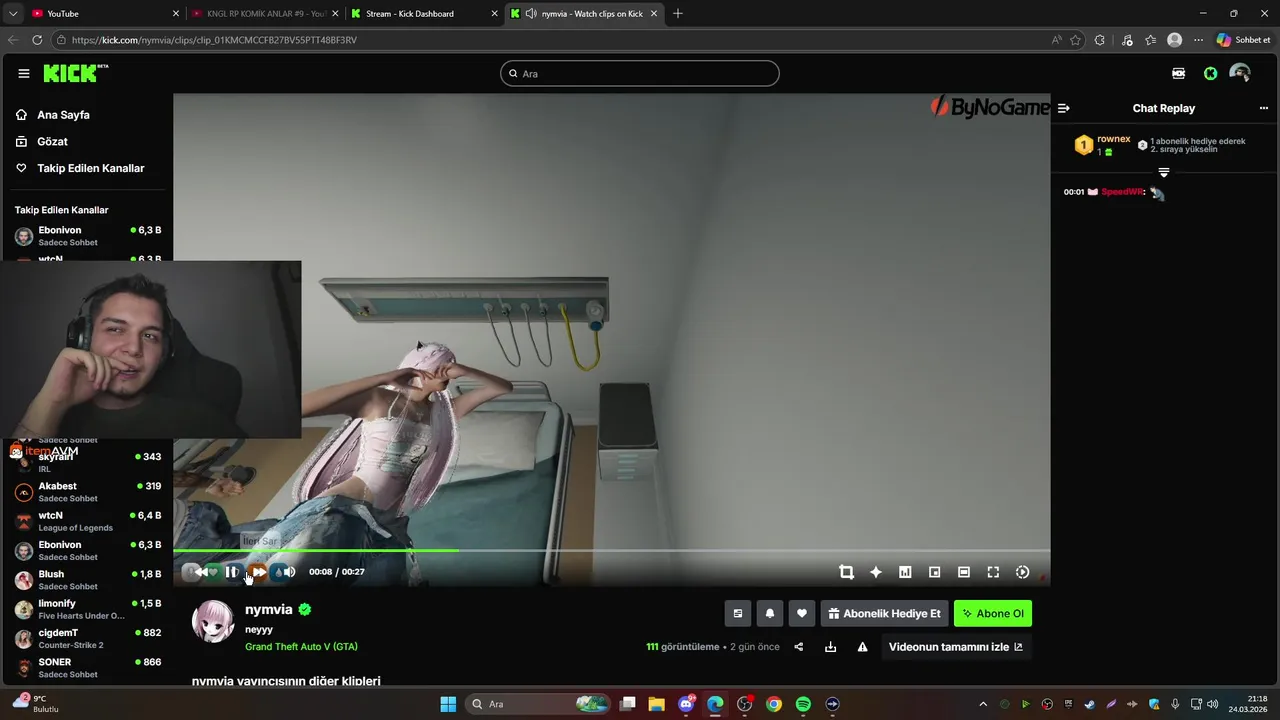Add page to favorites star
The image size is (1280, 720).
[1076, 40]
